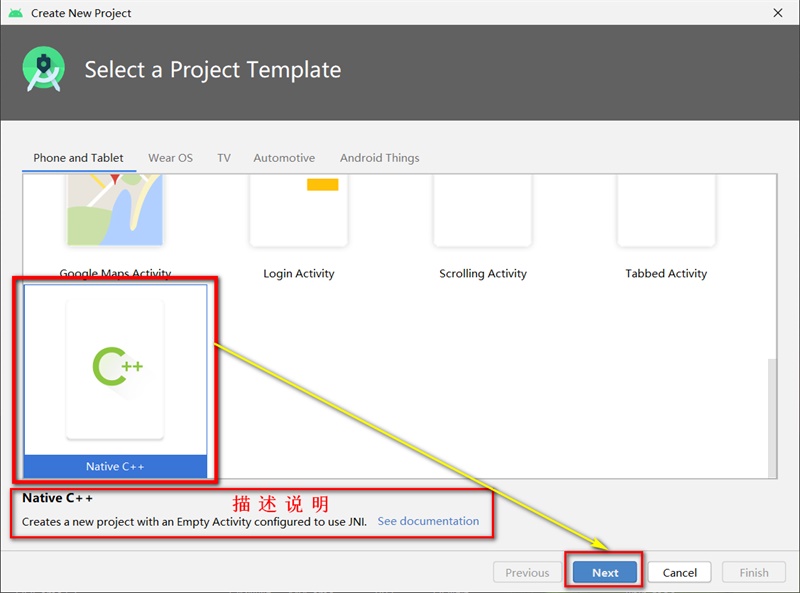This screenshot has width=800, height=593.
Task: Select the TV tab
Action: (x=224, y=158)
